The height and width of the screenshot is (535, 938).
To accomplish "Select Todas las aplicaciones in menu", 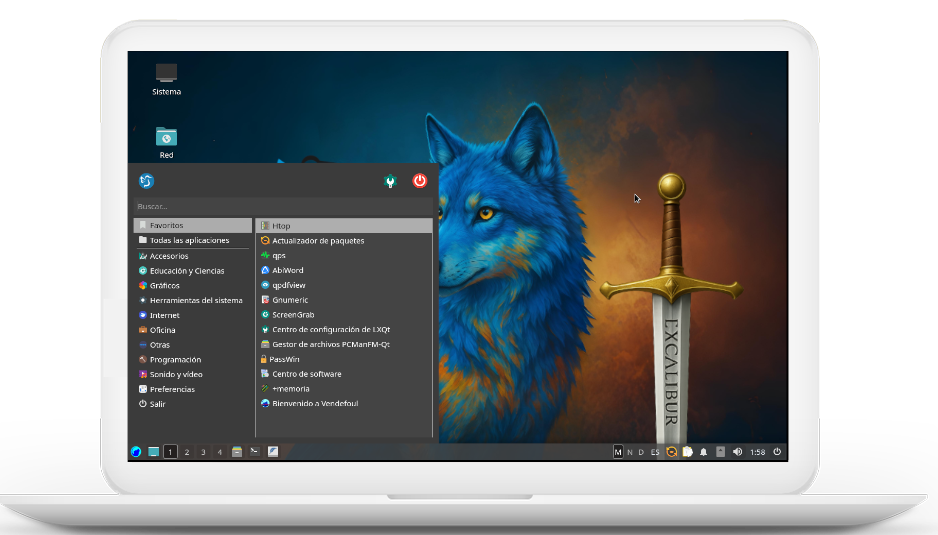I will tap(189, 240).
